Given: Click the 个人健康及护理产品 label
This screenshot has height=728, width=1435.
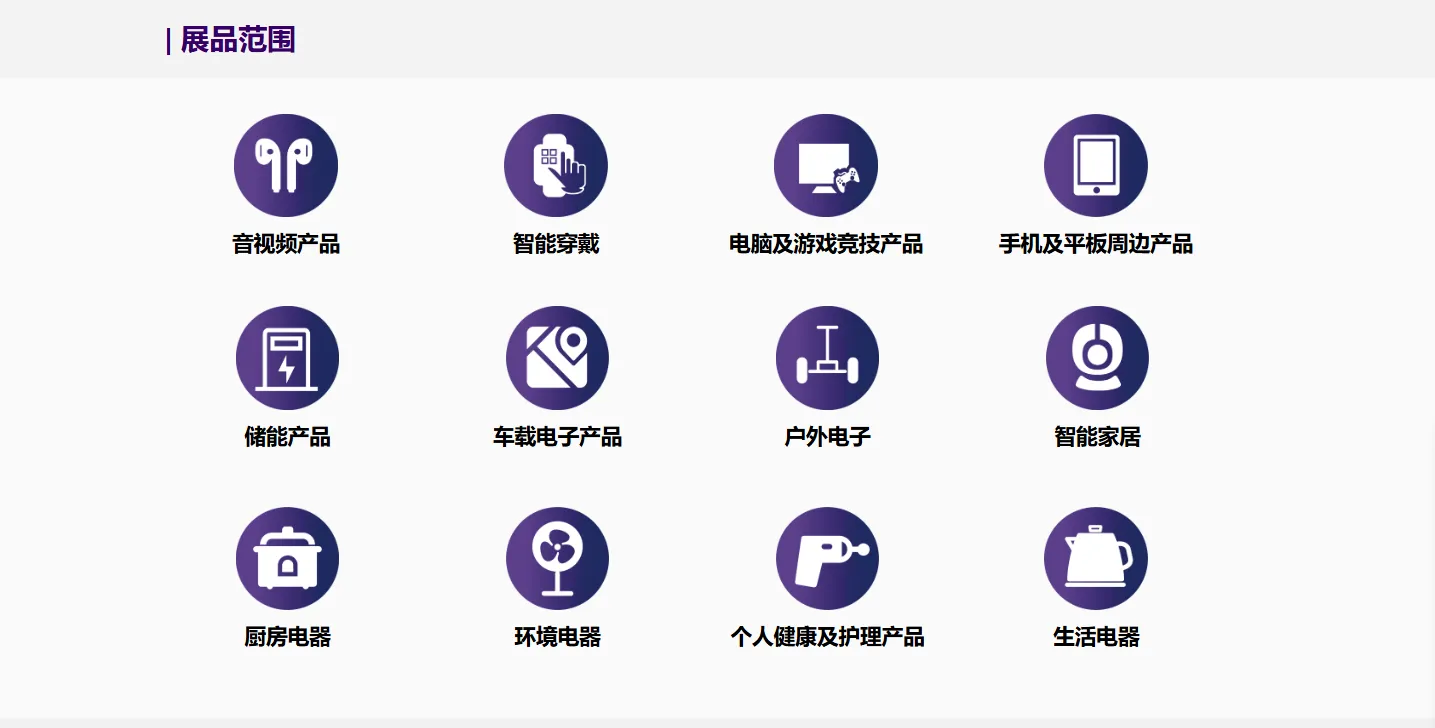Looking at the screenshot, I should pyautogui.click(x=827, y=637).
